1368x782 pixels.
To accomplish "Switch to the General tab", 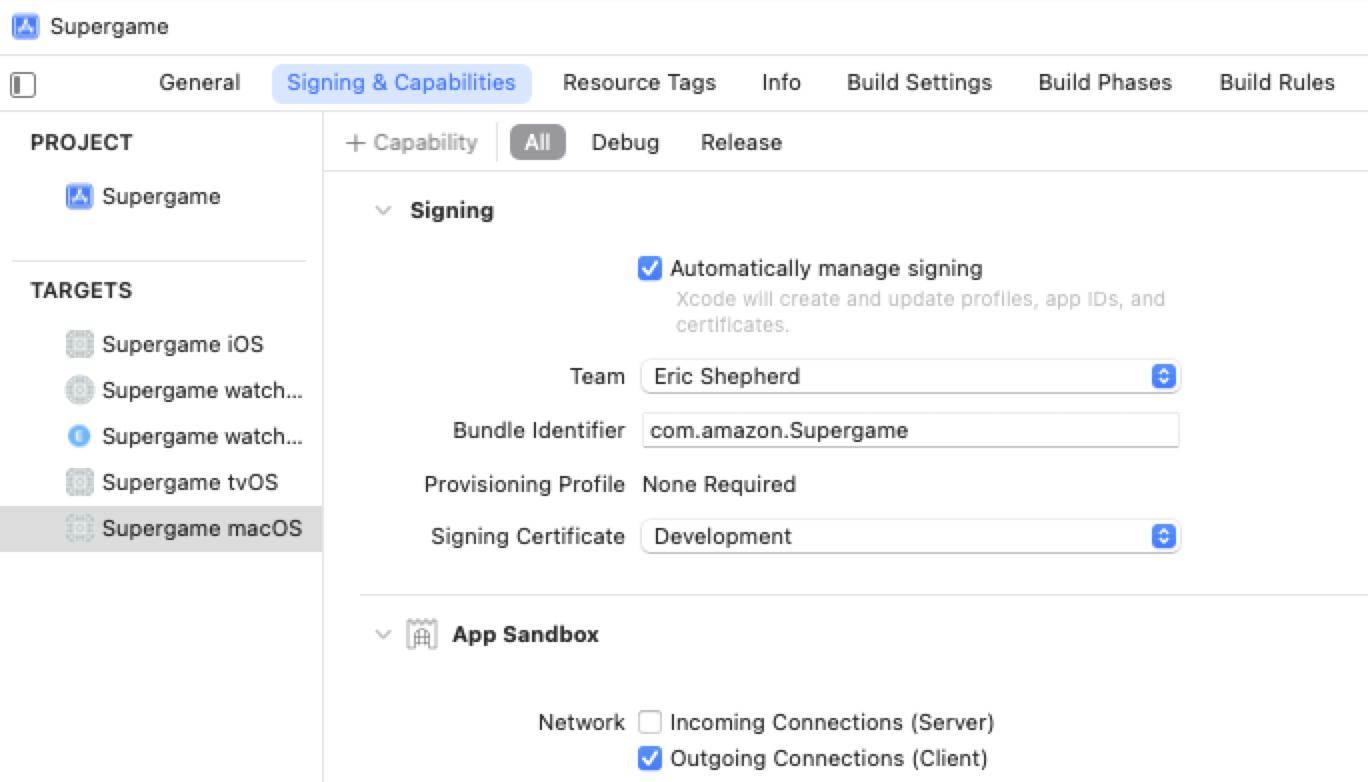I will pyautogui.click(x=199, y=83).
